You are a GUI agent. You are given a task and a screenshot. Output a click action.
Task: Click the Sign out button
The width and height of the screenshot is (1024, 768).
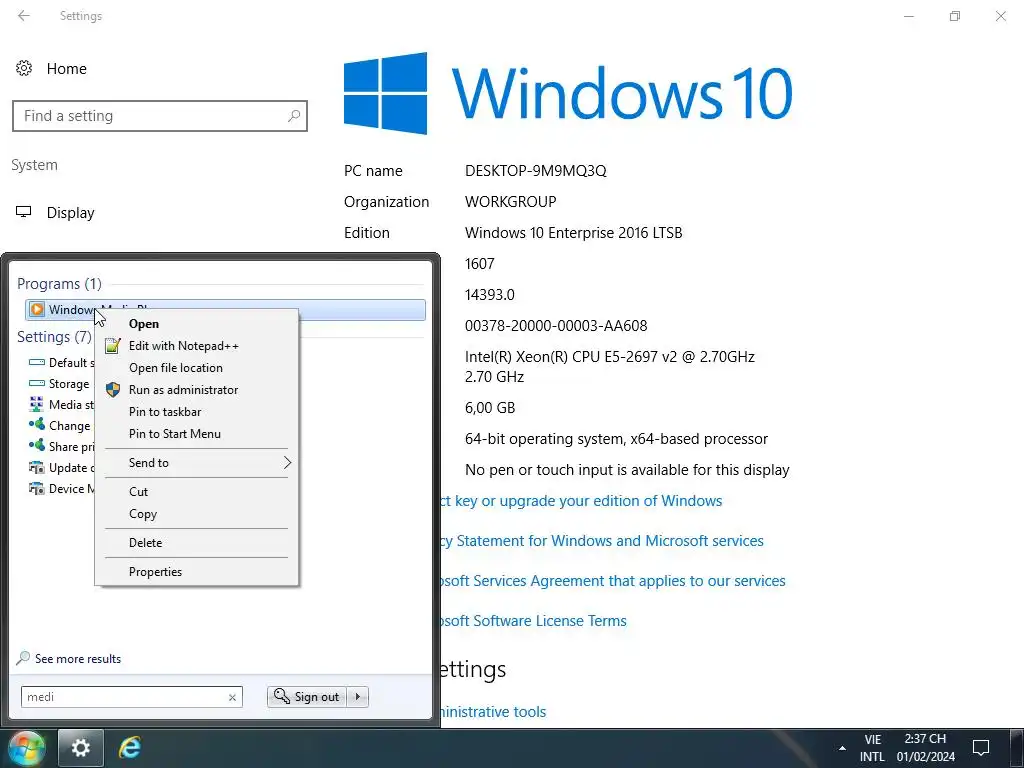[307, 697]
